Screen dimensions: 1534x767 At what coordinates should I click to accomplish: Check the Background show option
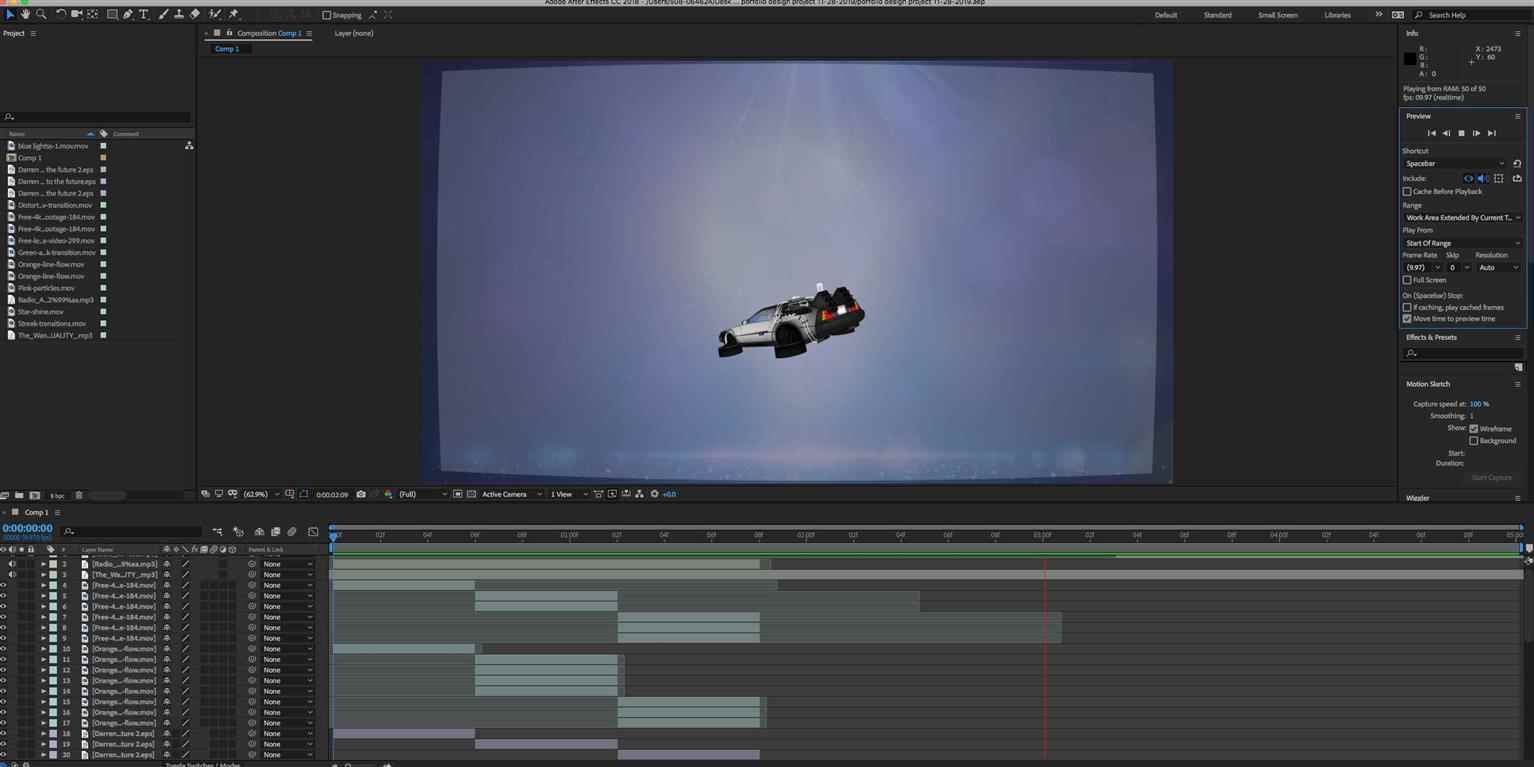[x=1474, y=441]
